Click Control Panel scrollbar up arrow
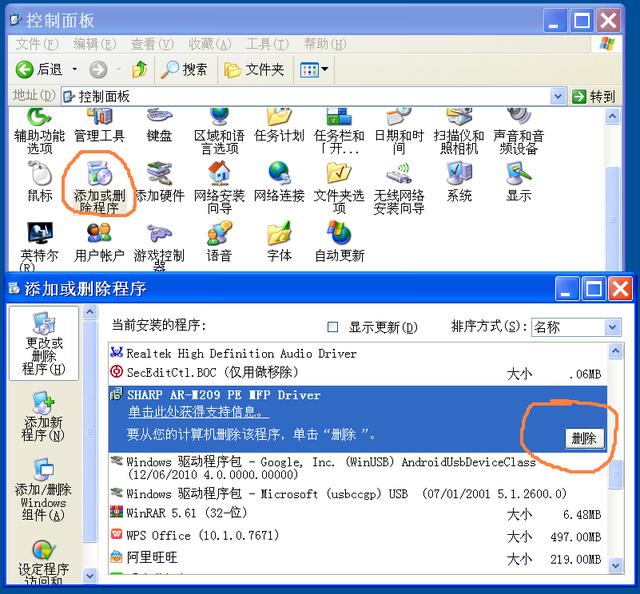Viewport: 640px width, 594px height. click(612, 117)
